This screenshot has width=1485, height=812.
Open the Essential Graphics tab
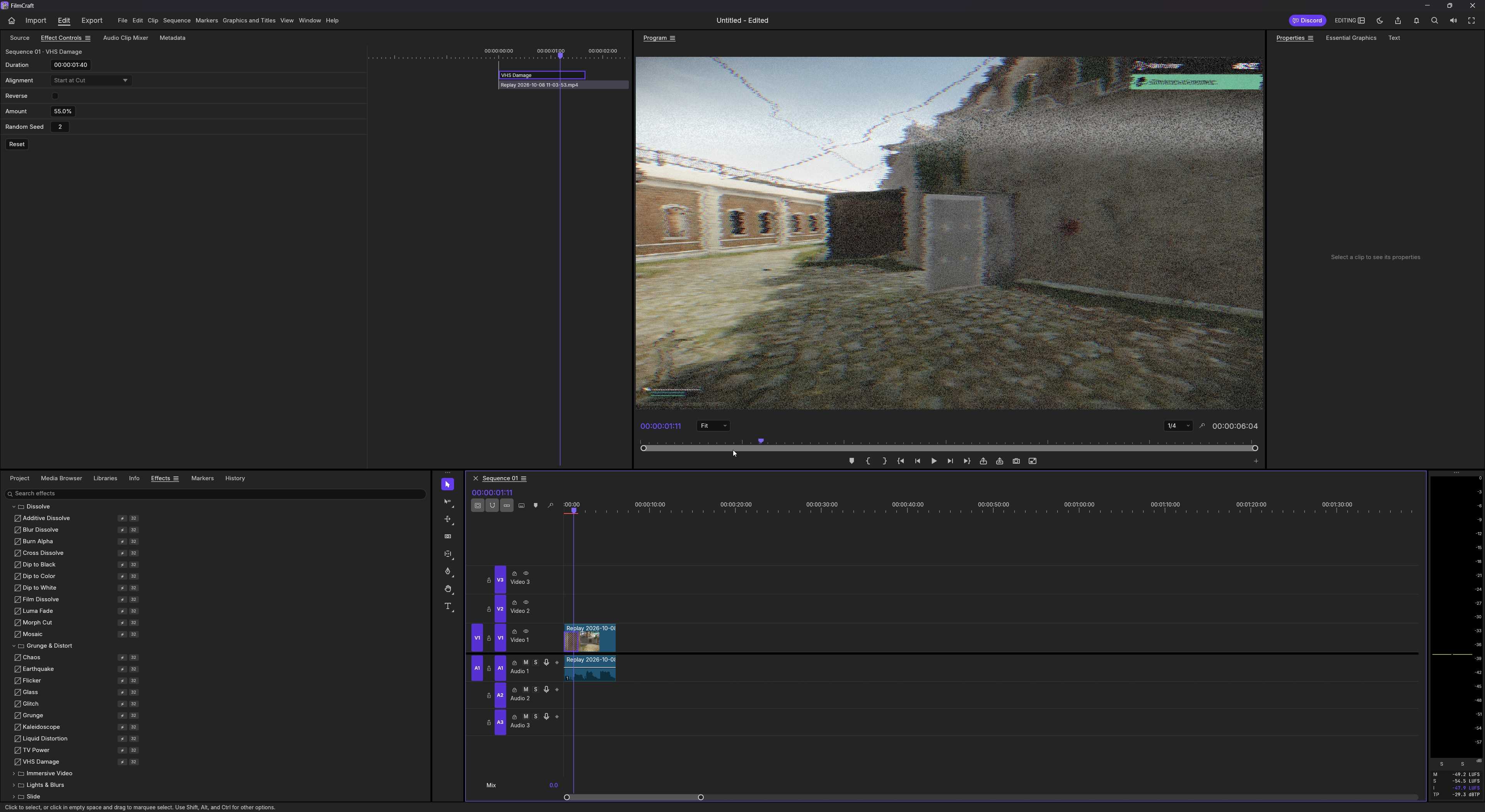point(1351,38)
